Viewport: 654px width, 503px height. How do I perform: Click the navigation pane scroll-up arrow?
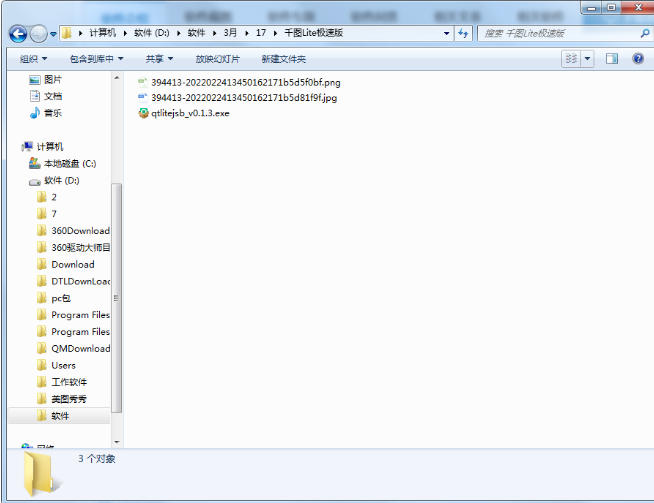(117, 78)
